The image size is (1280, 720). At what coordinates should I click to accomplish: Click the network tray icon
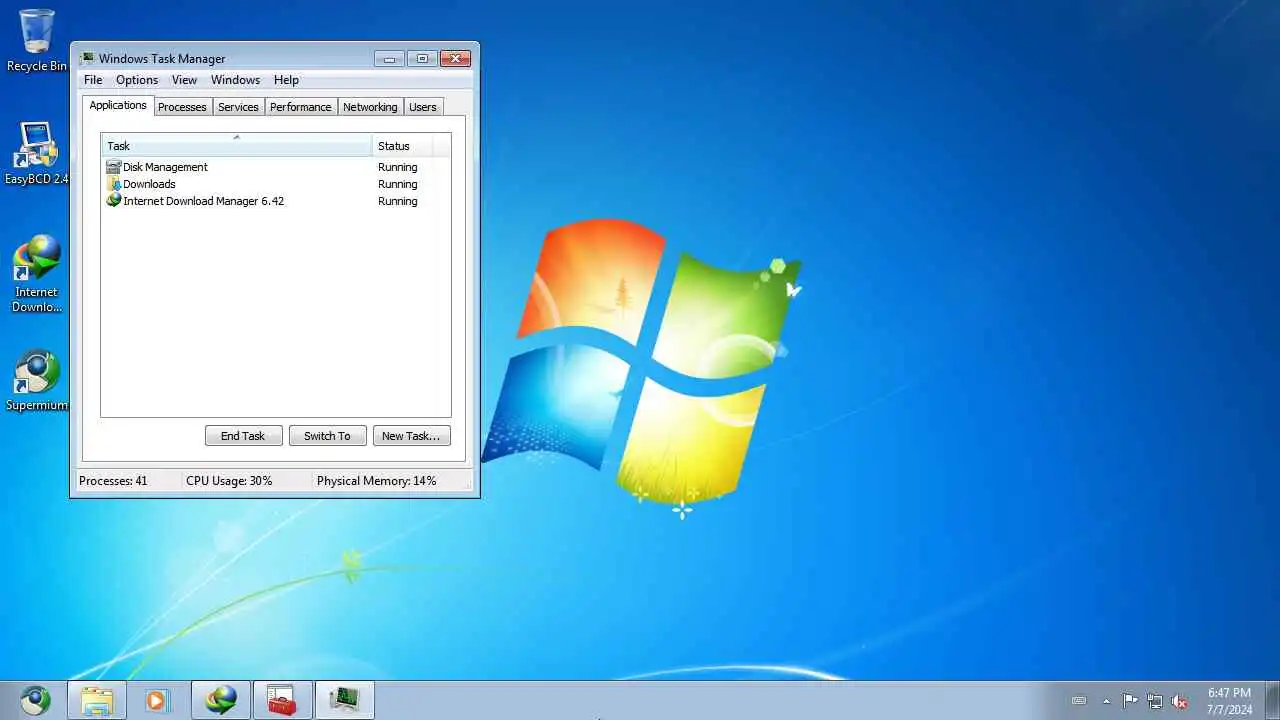point(1155,701)
